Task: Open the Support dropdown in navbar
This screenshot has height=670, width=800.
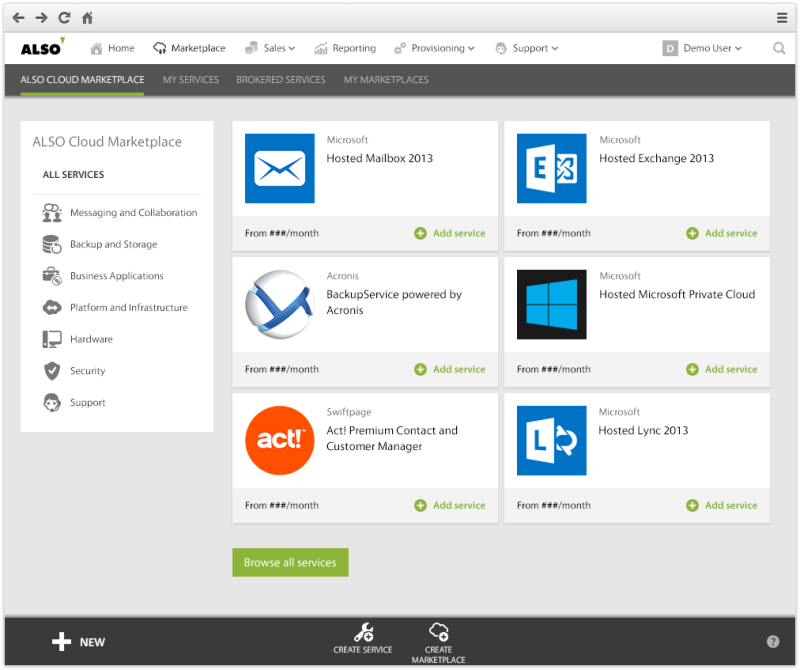Action: pyautogui.click(x=527, y=48)
